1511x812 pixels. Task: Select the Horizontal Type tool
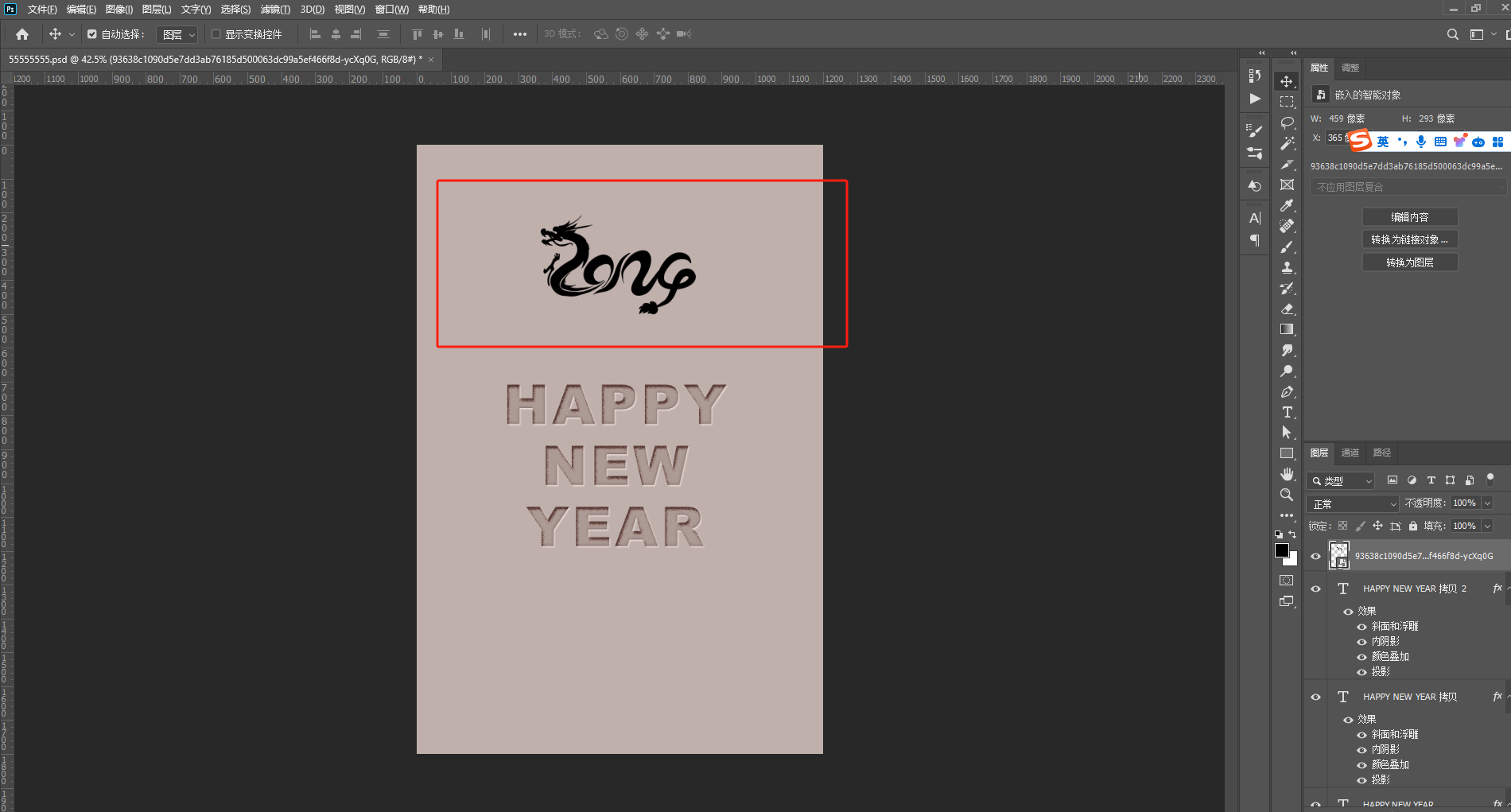coord(1287,412)
